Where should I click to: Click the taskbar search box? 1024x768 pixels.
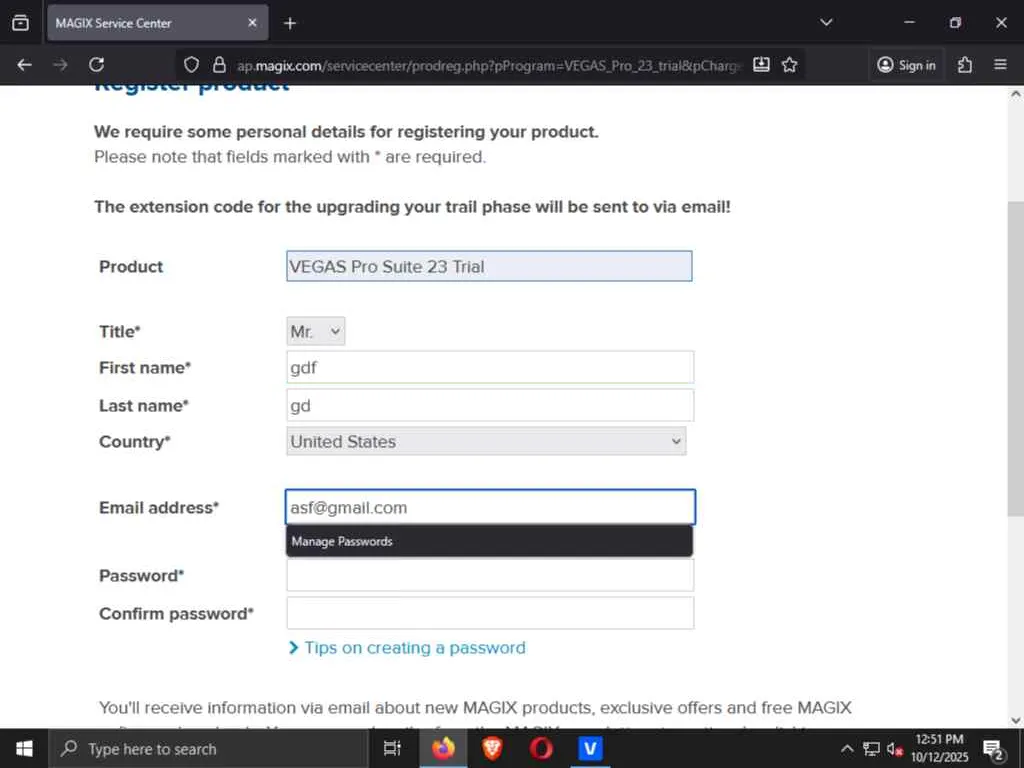point(208,749)
